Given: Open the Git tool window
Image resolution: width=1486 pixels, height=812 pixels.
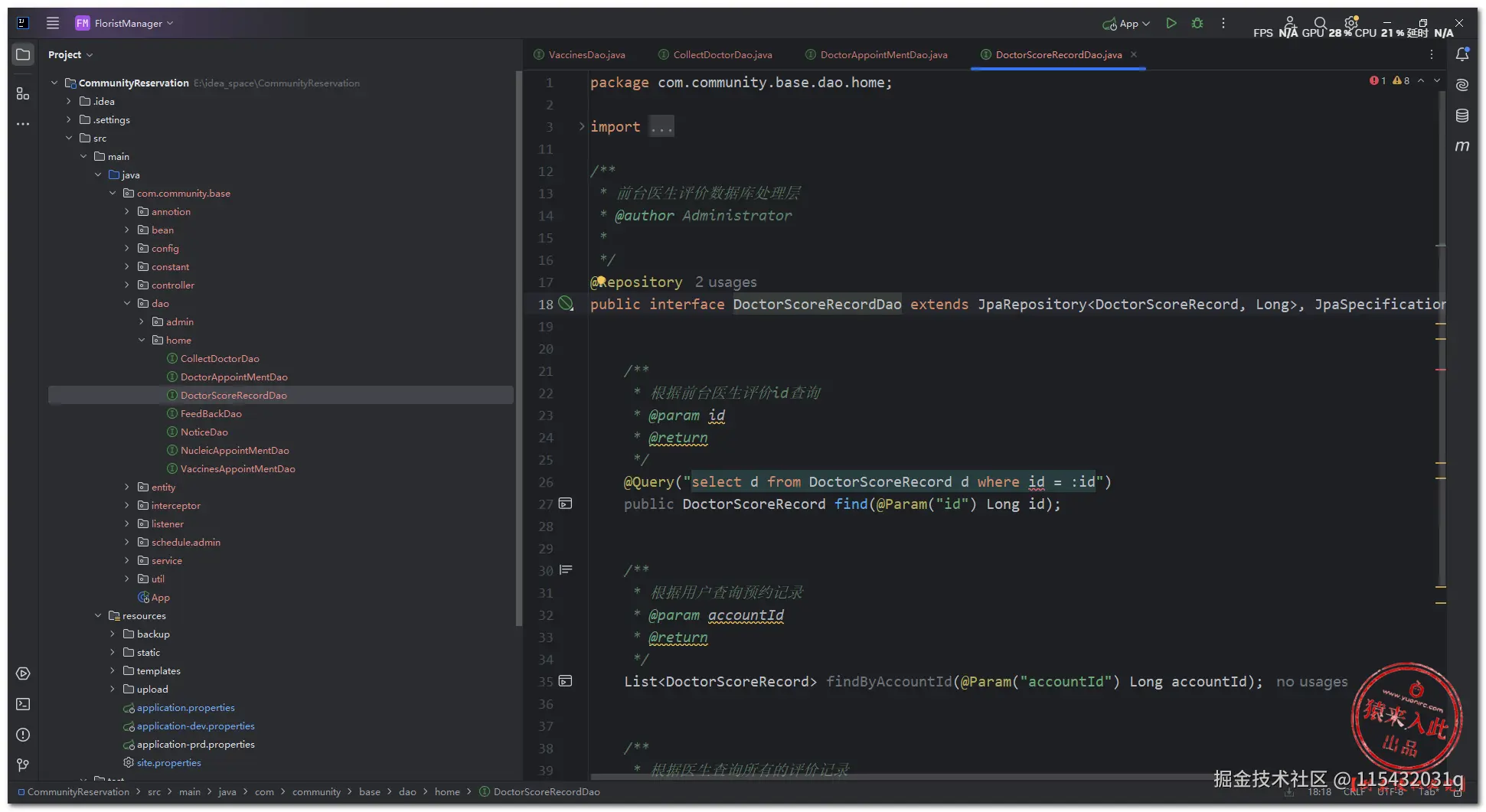Looking at the screenshot, I should pos(23,765).
